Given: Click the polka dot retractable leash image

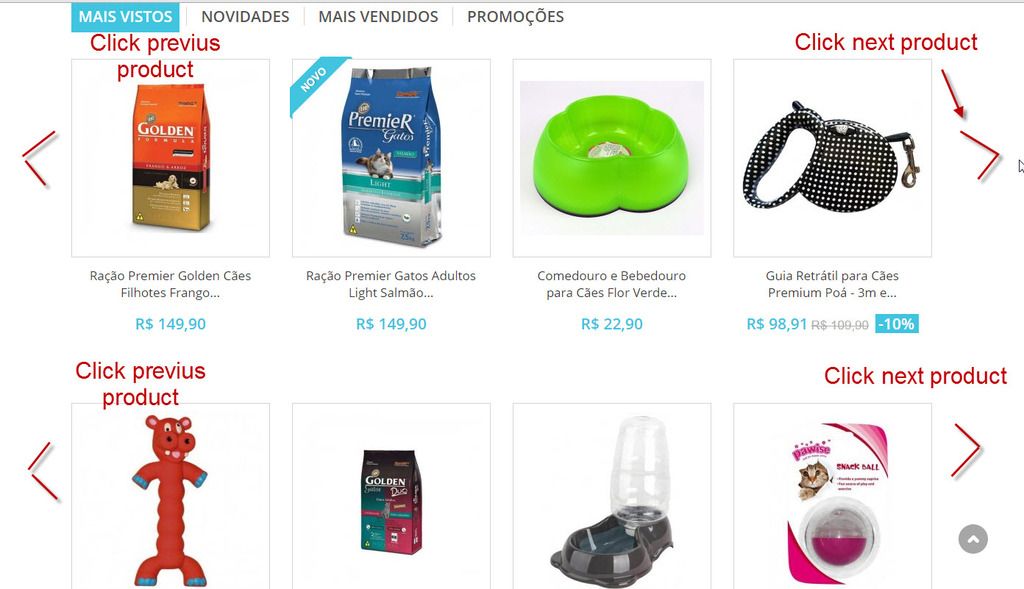Looking at the screenshot, I should click(832, 158).
